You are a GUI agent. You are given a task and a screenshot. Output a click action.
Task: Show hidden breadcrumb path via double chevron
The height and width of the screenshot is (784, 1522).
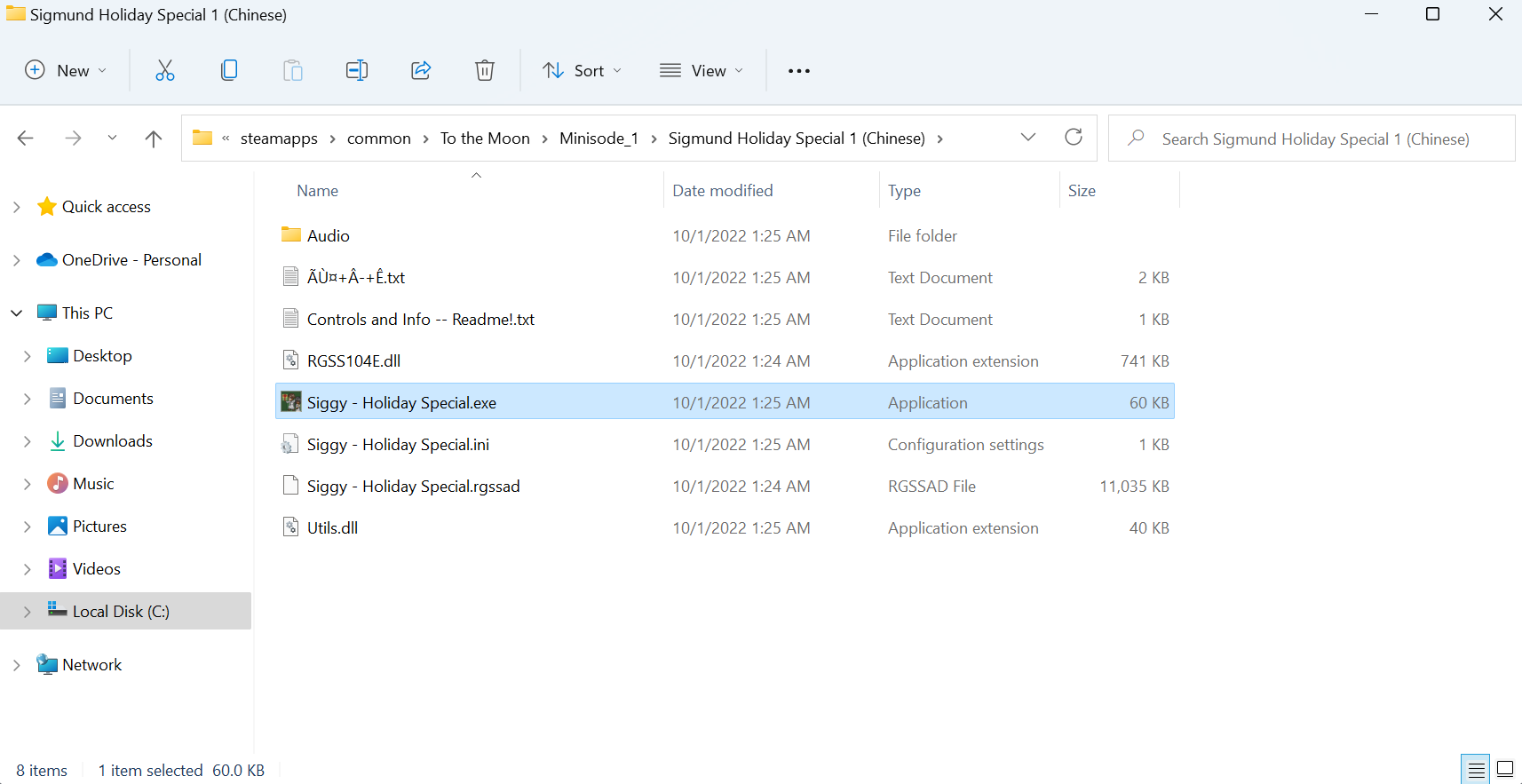tap(226, 139)
